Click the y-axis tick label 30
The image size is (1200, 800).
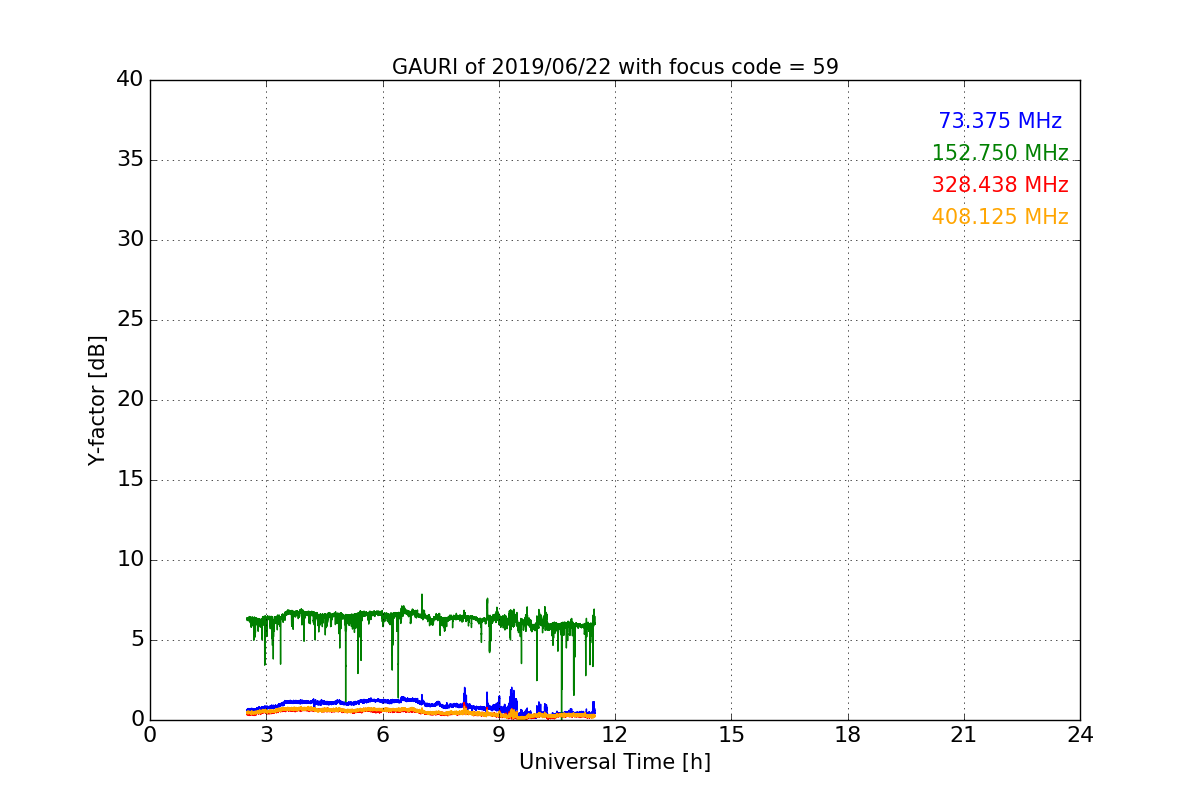pos(130,240)
